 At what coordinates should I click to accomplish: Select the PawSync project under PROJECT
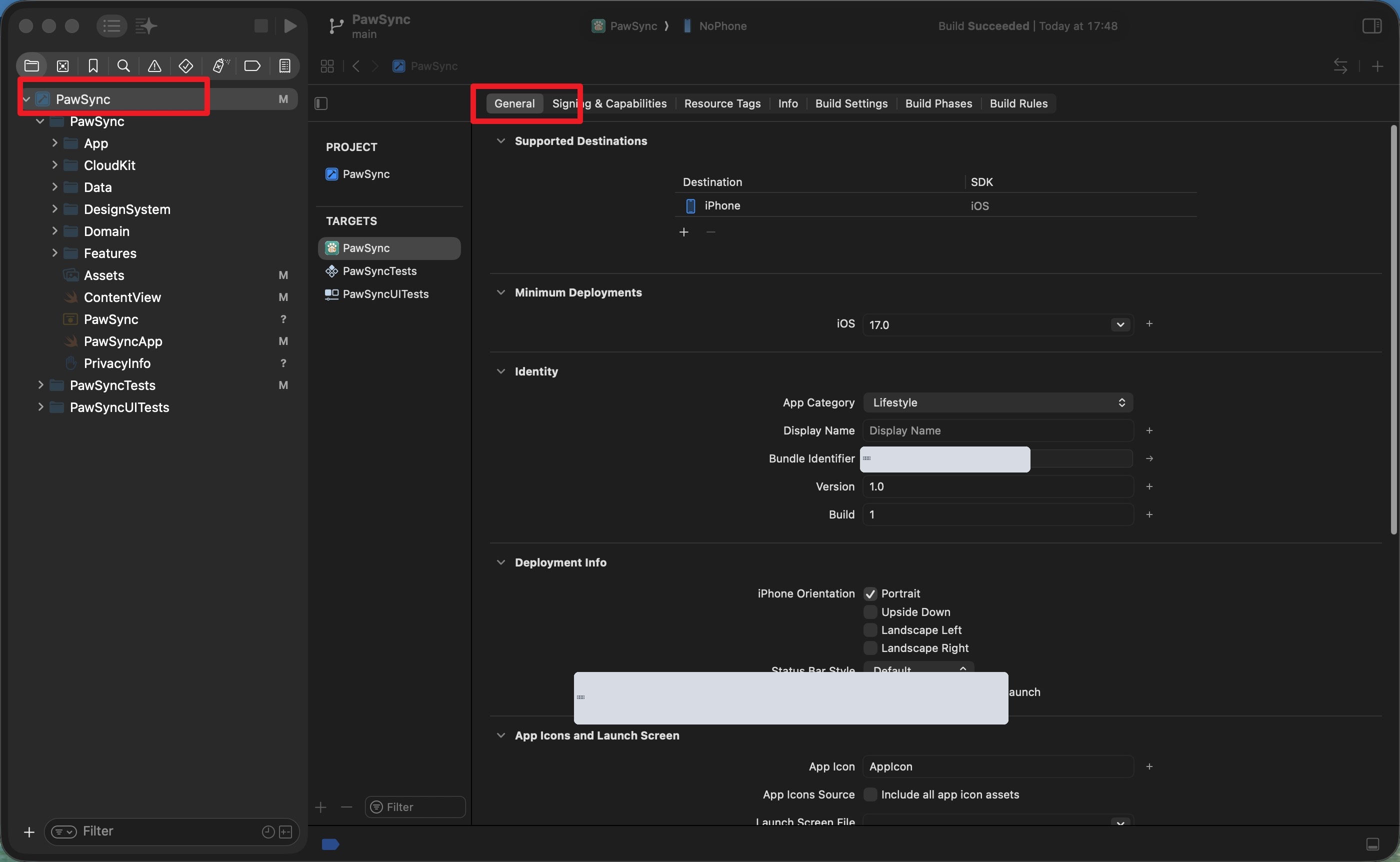click(x=389, y=174)
